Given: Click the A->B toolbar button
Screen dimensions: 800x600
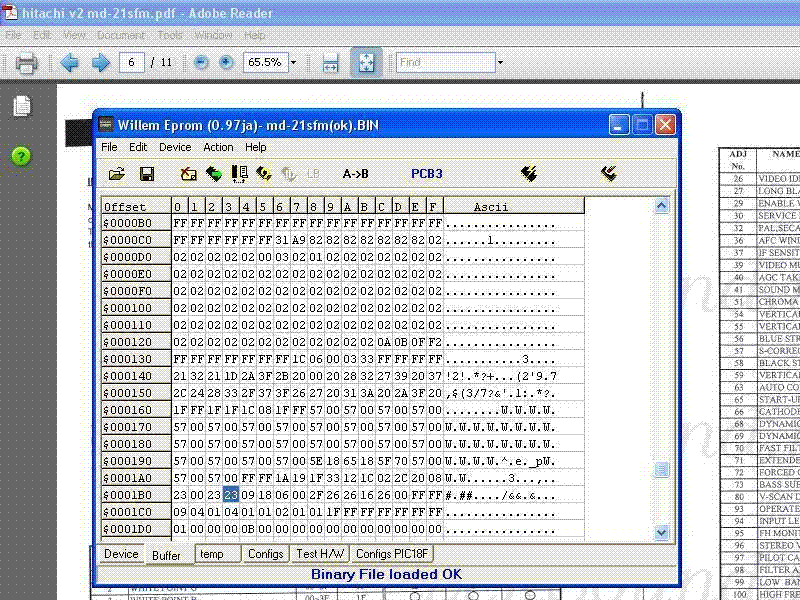Looking at the screenshot, I should pos(356,174).
